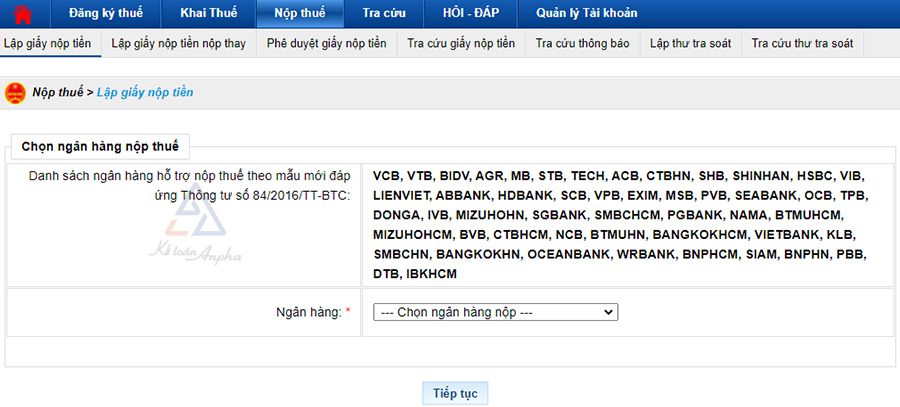
Task: Open Quản lý Tài khoản menu
Action: (x=587, y=13)
